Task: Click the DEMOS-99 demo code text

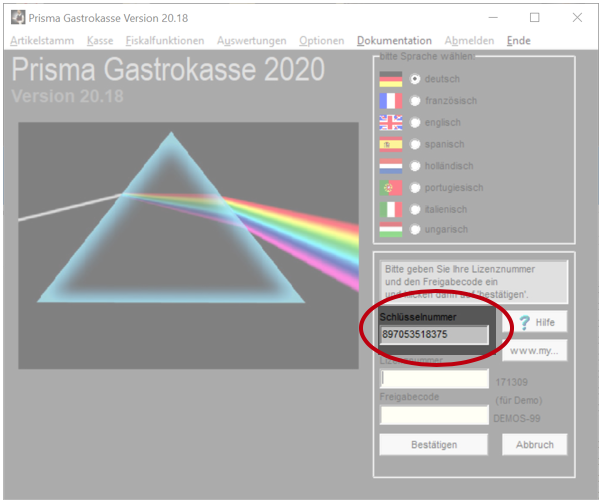Action: click(517, 418)
